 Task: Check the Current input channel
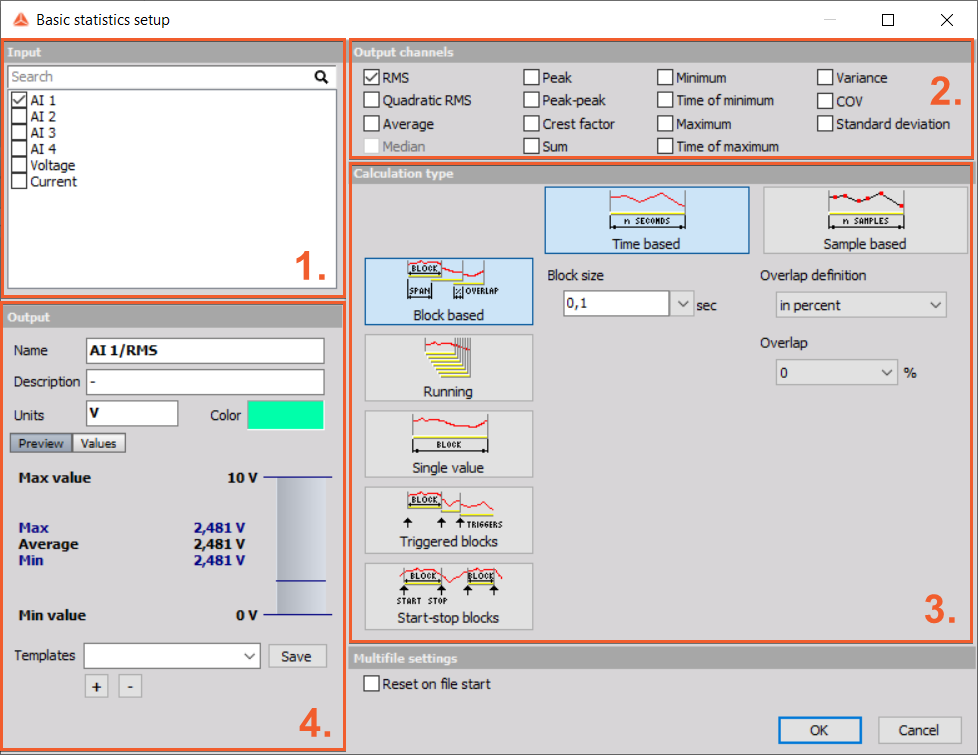(19, 181)
